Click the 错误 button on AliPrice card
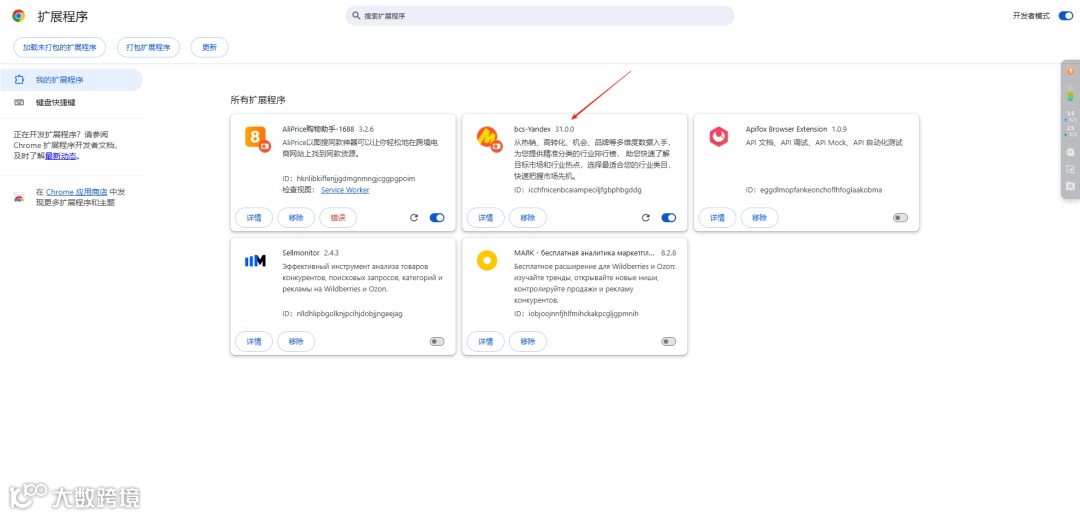This screenshot has height=517, width=1080. [338, 218]
